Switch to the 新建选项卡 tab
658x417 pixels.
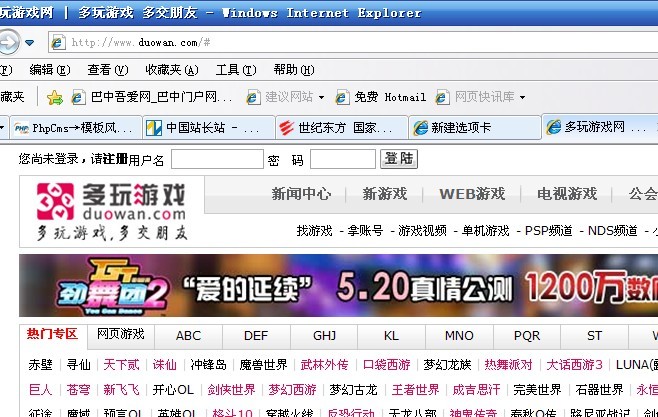point(474,128)
